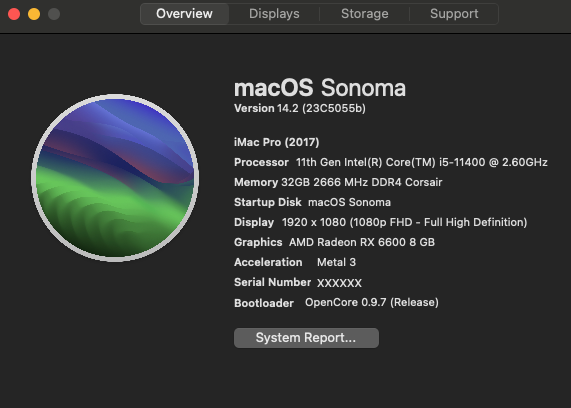Click the i5-11400 @ 2.60GHz processor value
Viewport: 571px width, 408px height.
click(422, 162)
